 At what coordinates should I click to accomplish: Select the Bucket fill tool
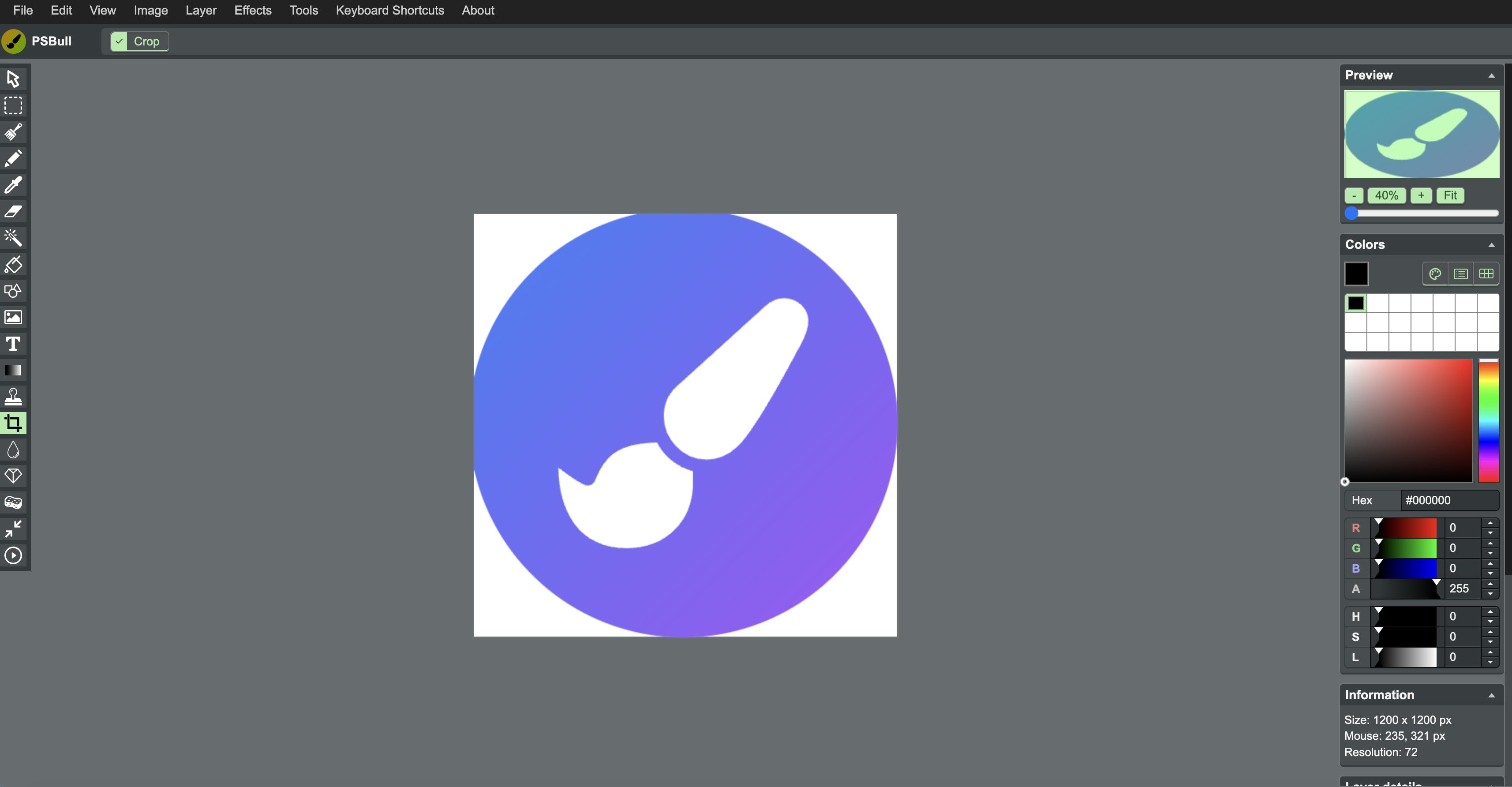13,265
